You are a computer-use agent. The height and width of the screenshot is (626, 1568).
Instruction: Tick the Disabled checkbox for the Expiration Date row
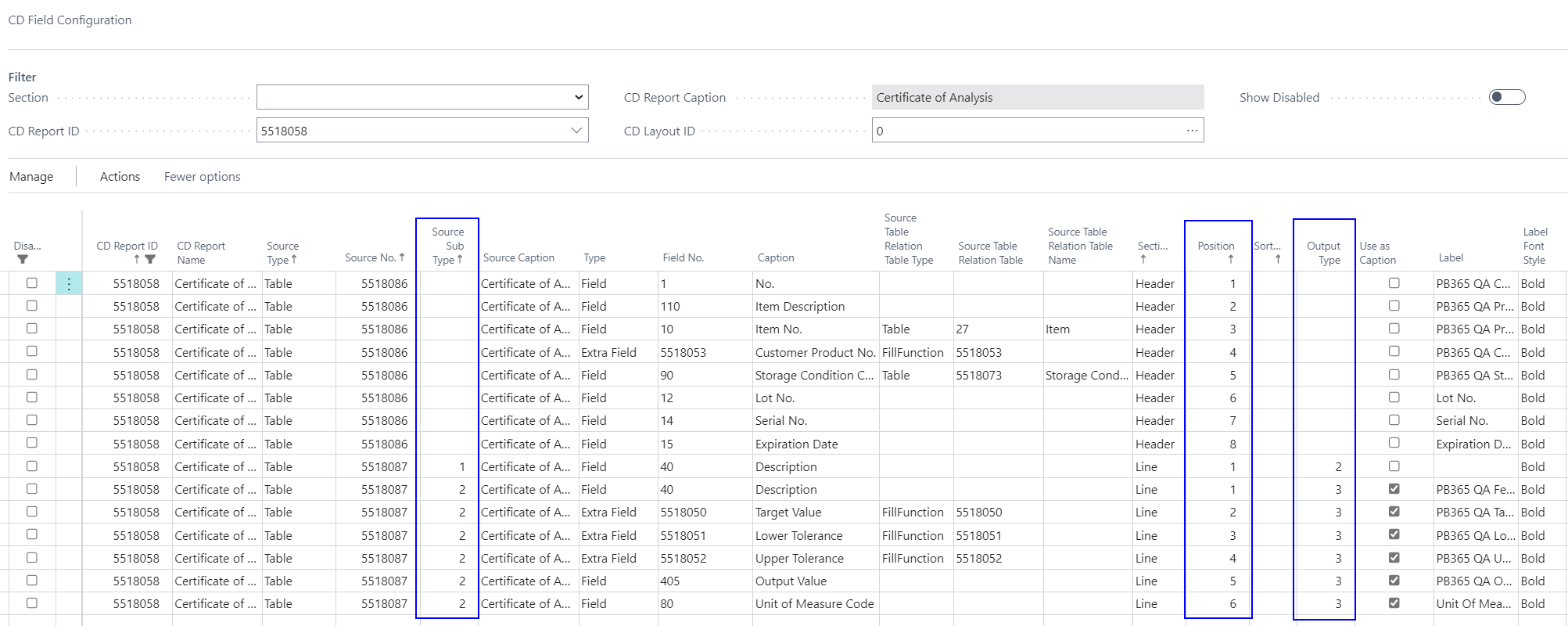coord(32,443)
